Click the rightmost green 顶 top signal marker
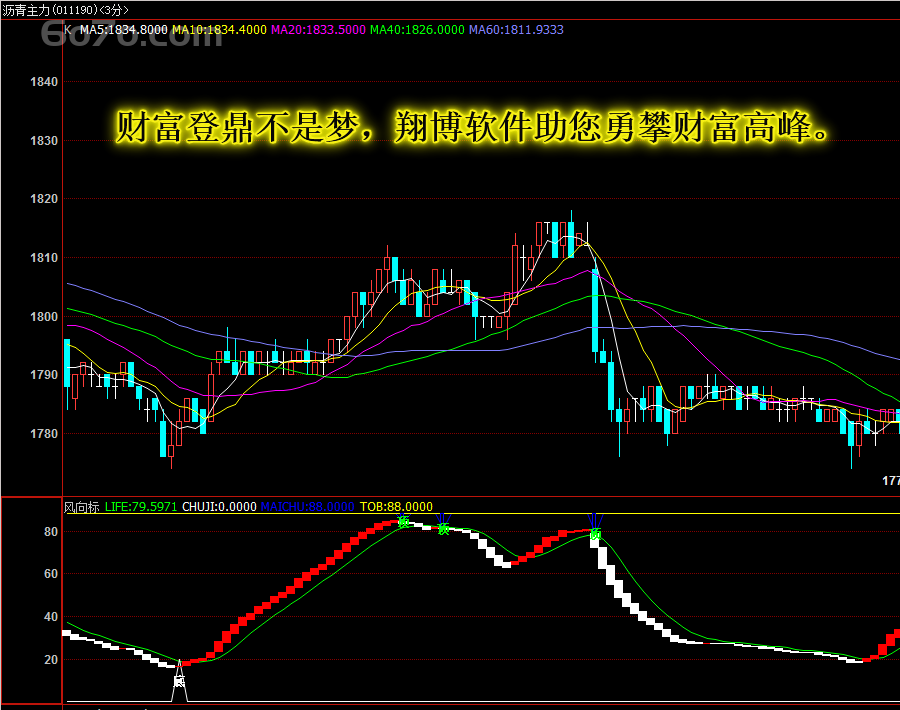 tap(595, 535)
